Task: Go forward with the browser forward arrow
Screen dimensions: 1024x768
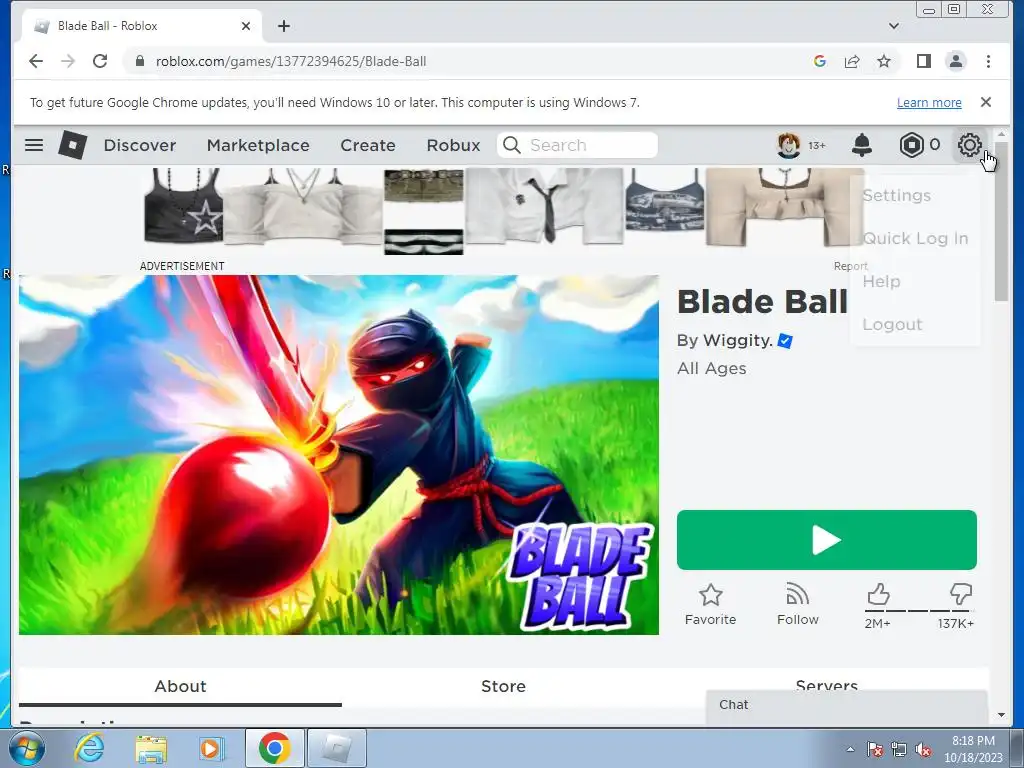Action: coord(68,61)
